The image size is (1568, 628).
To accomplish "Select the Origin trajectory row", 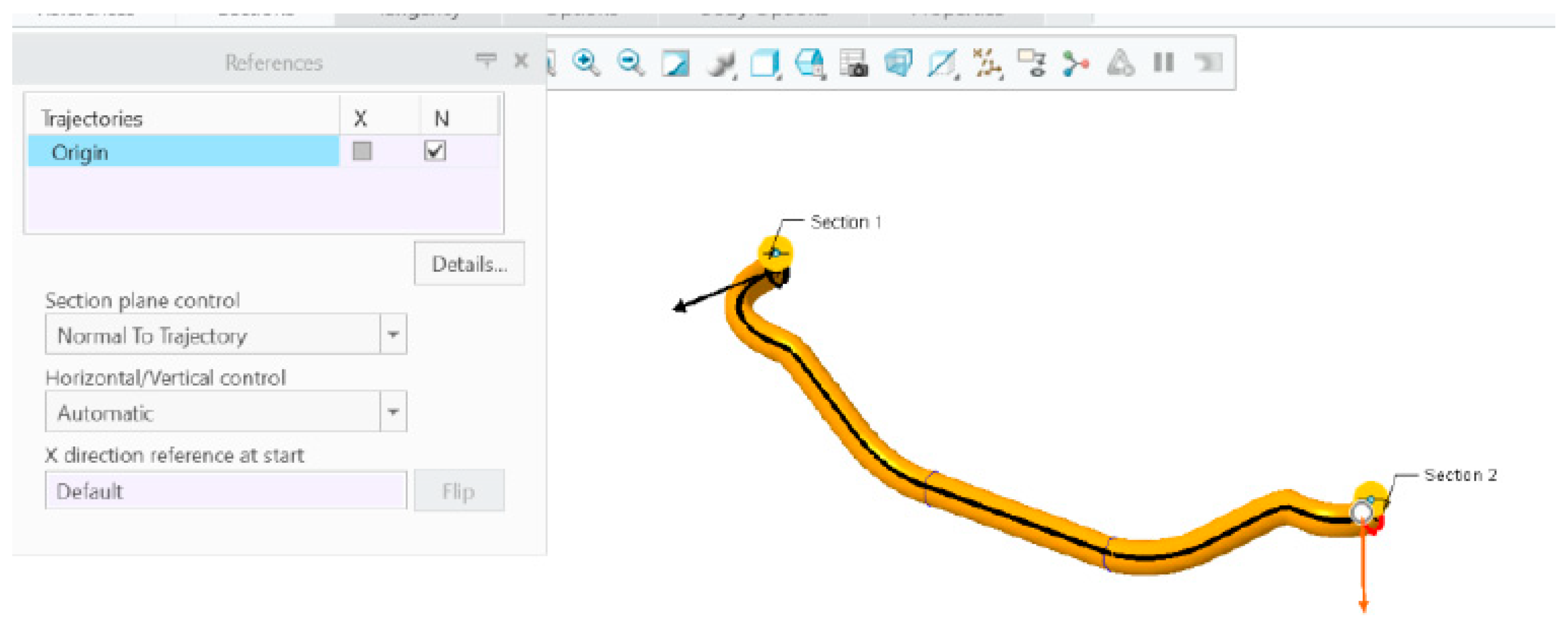I will (x=183, y=152).
